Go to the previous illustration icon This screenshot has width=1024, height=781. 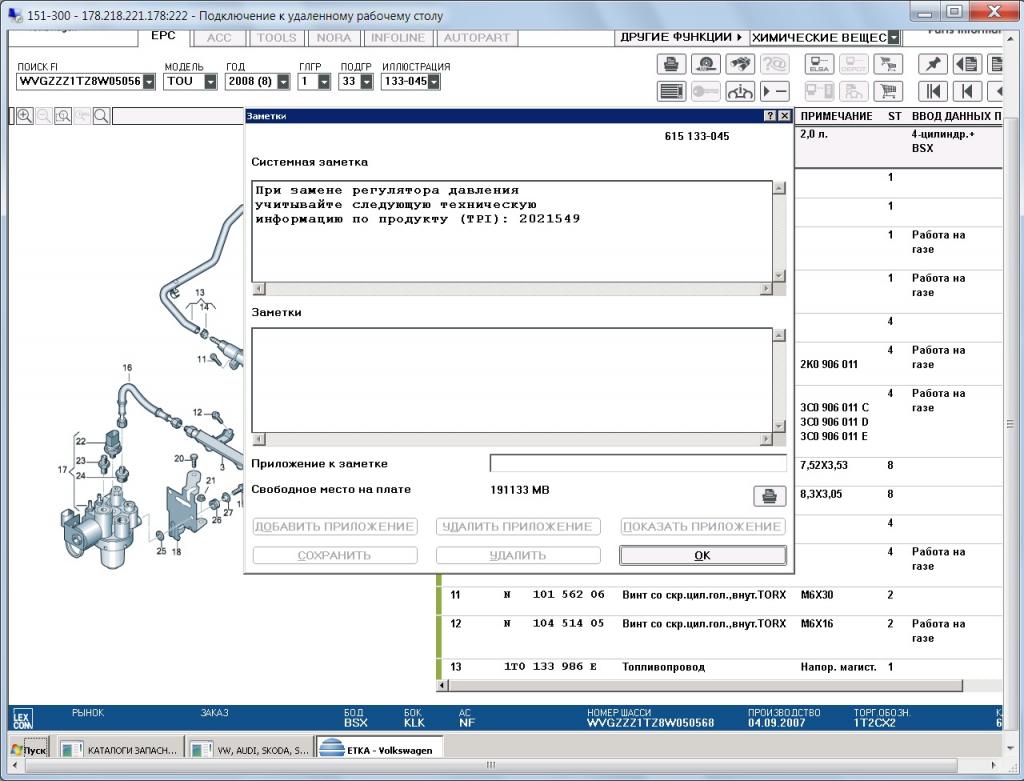(967, 91)
